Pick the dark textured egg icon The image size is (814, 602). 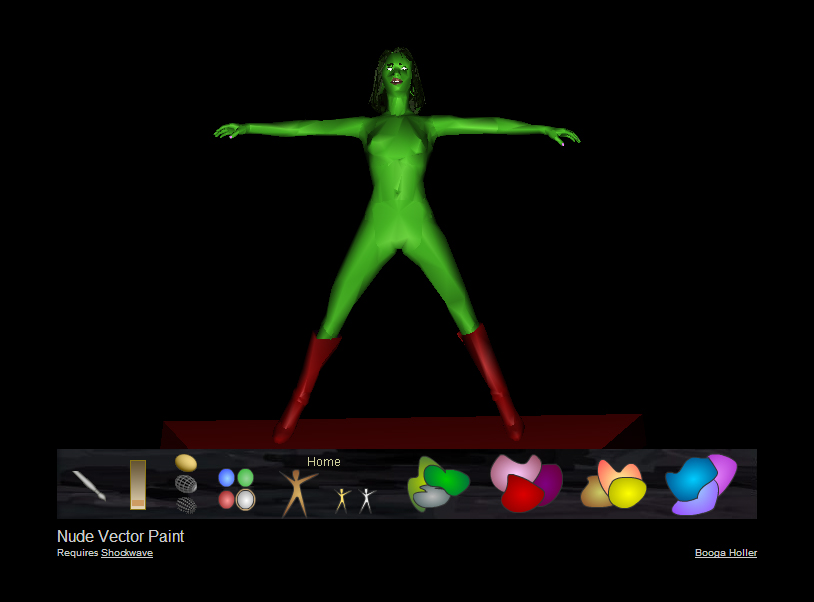[x=186, y=504]
